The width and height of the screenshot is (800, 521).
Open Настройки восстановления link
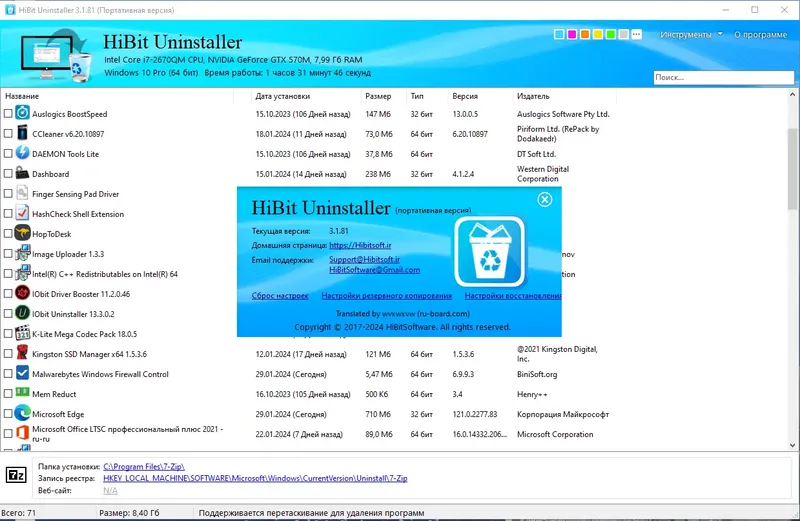(x=513, y=295)
